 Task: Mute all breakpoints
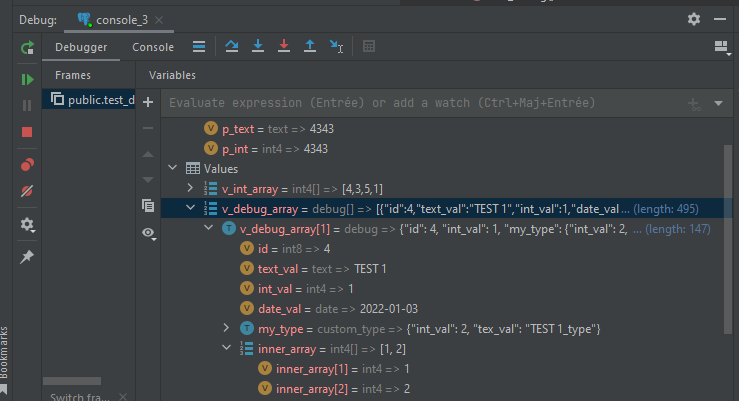(x=27, y=191)
